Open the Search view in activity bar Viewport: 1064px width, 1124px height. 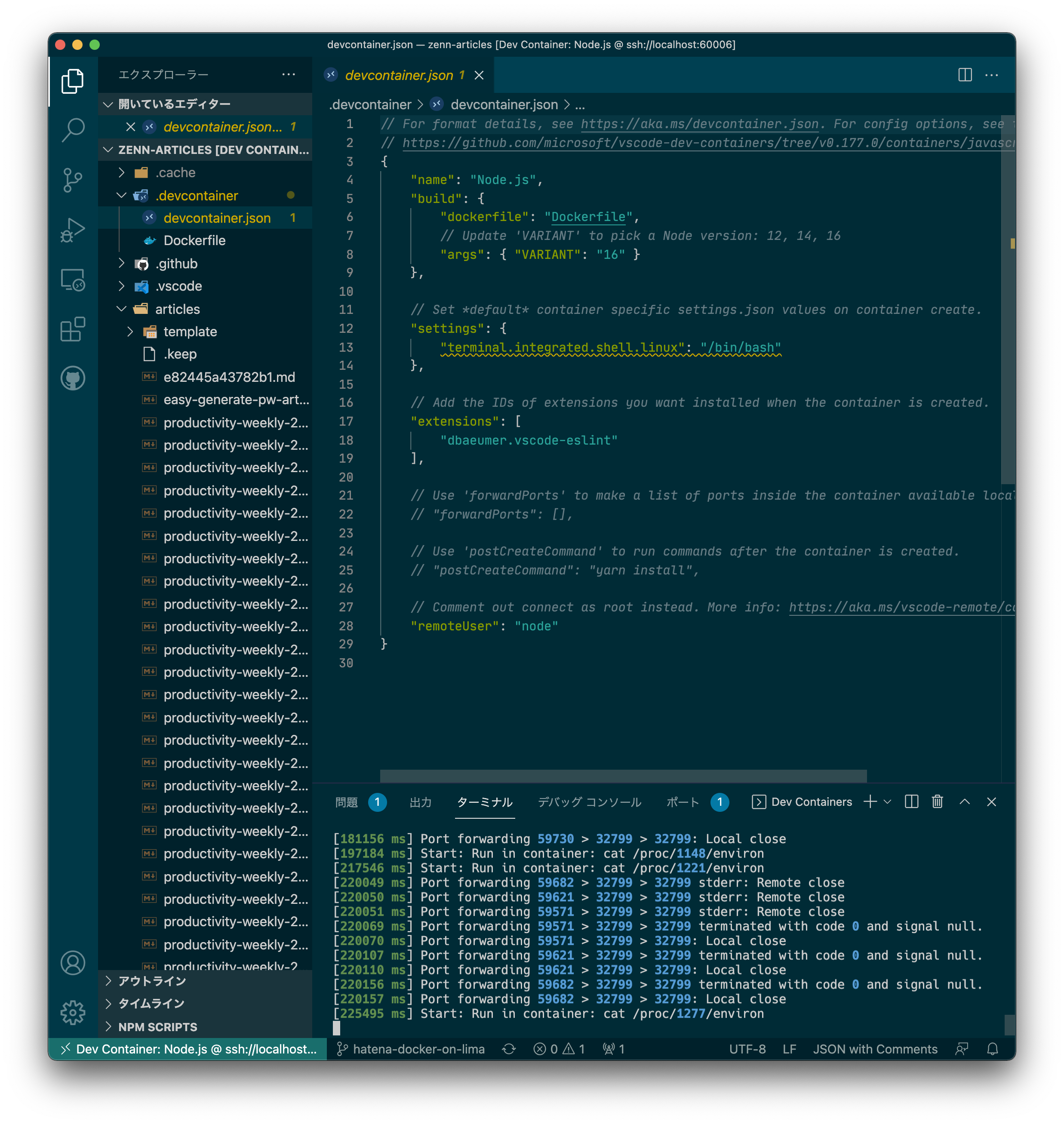click(x=73, y=130)
